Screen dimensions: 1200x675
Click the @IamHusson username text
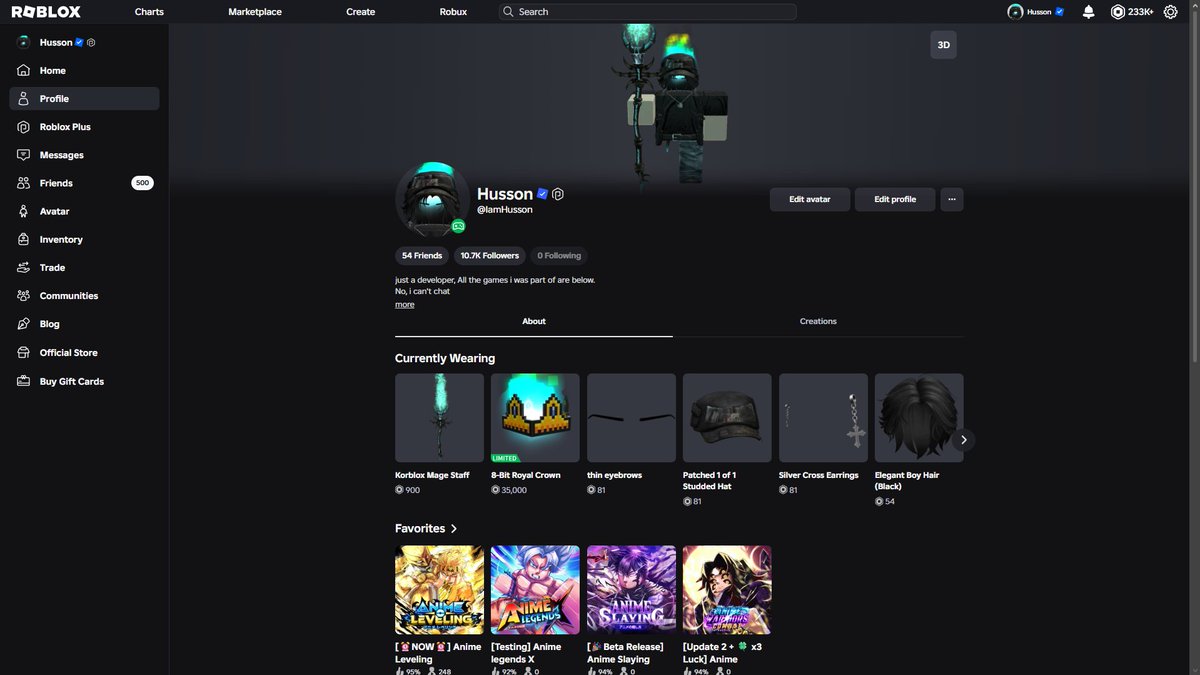(505, 210)
